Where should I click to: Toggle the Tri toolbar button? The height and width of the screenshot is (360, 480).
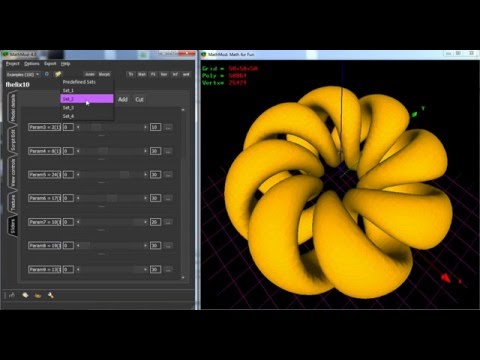tap(131, 74)
